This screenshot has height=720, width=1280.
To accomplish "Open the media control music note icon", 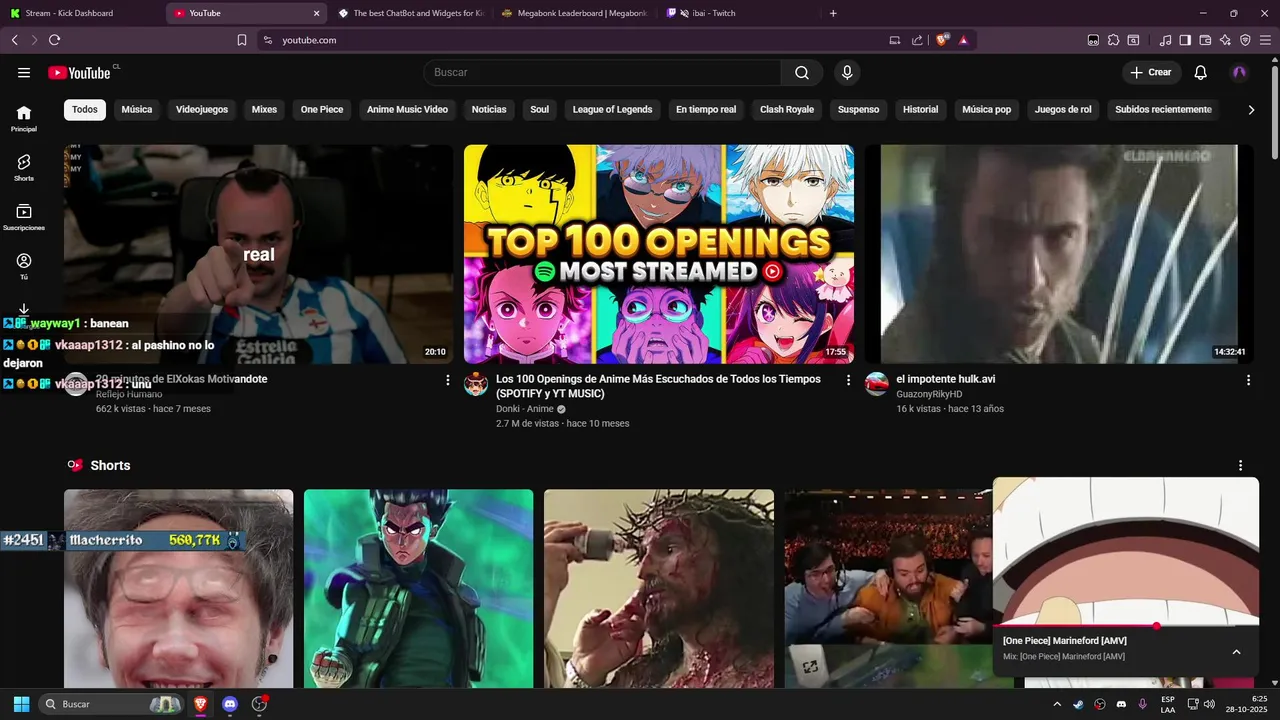I will pyautogui.click(x=1165, y=40).
